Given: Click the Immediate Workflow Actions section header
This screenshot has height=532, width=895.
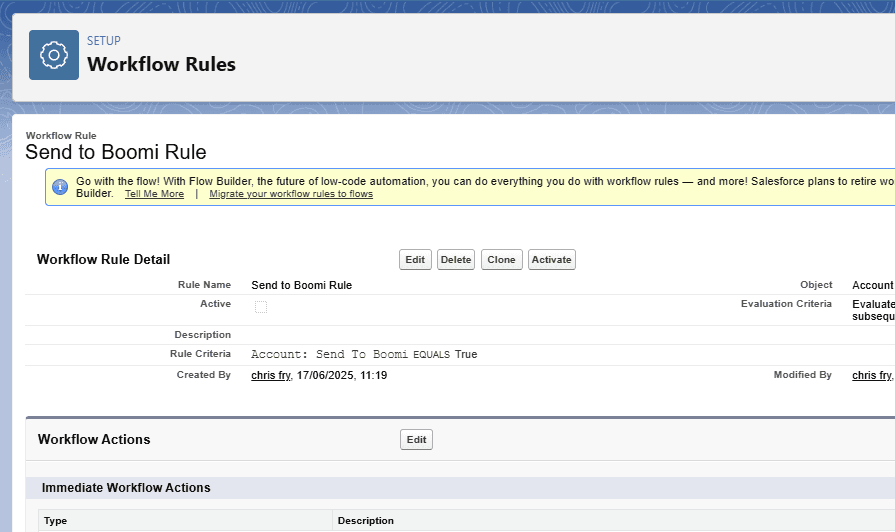Looking at the screenshot, I should 126,488.
